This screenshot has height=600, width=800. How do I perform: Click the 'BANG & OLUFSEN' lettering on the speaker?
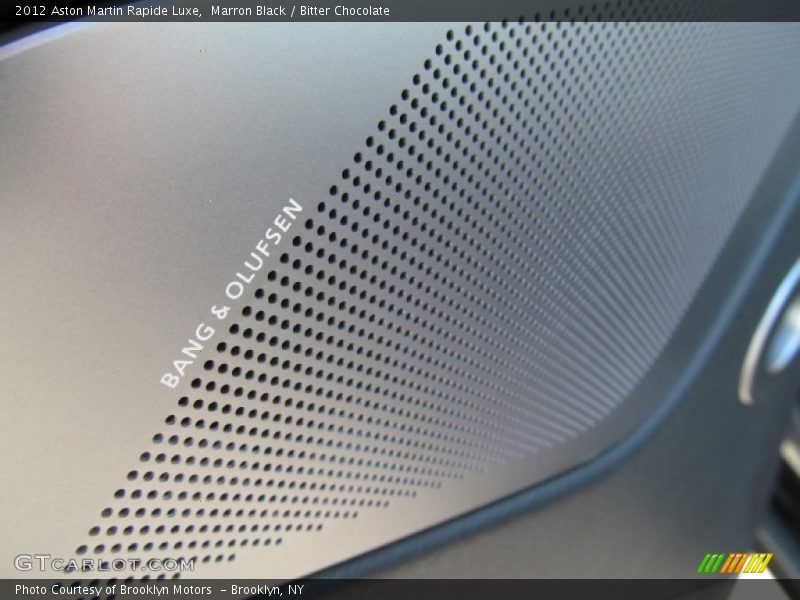[232, 293]
